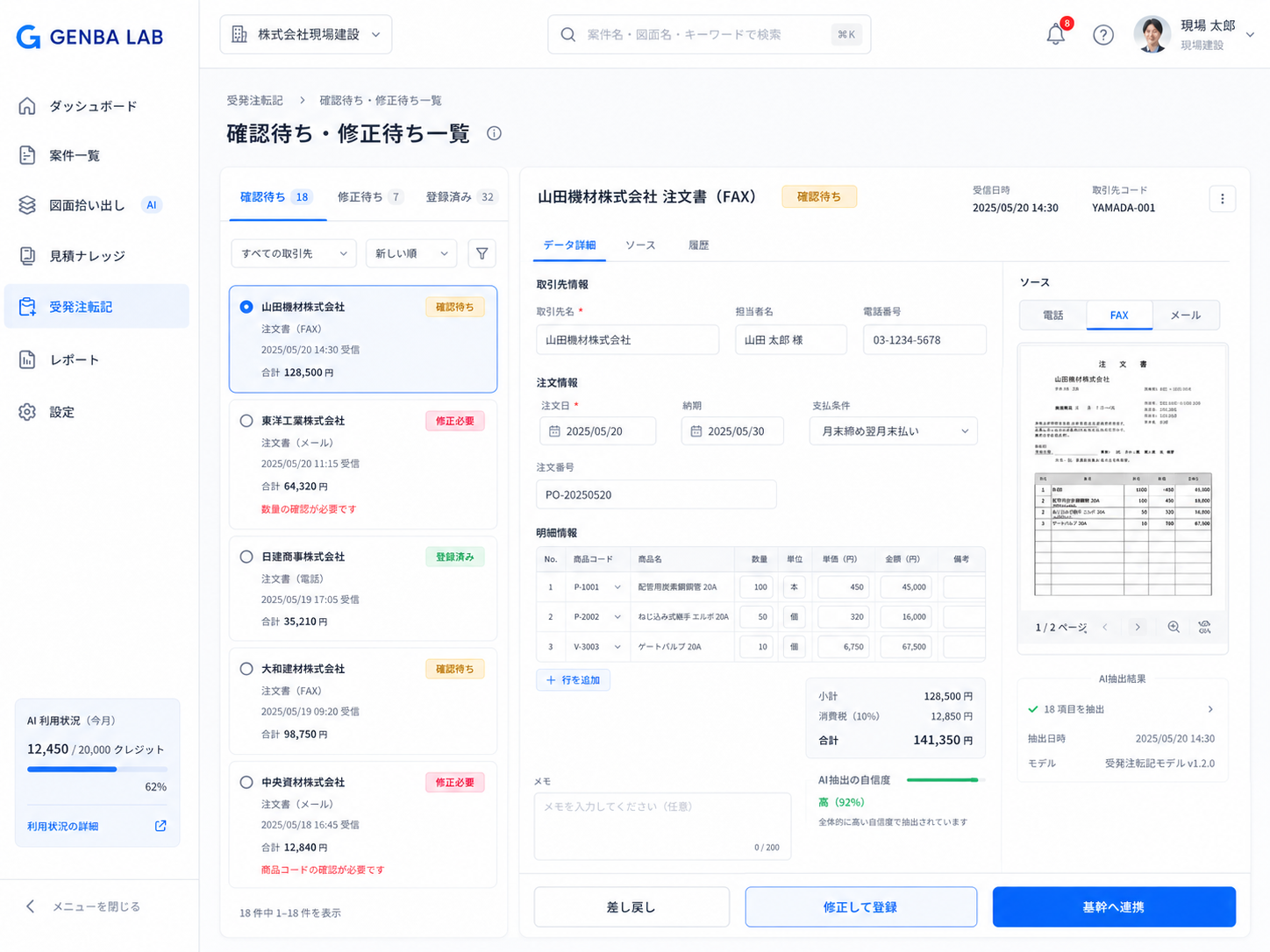Click calendar icon in 注文日 field

pyautogui.click(x=554, y=431)
